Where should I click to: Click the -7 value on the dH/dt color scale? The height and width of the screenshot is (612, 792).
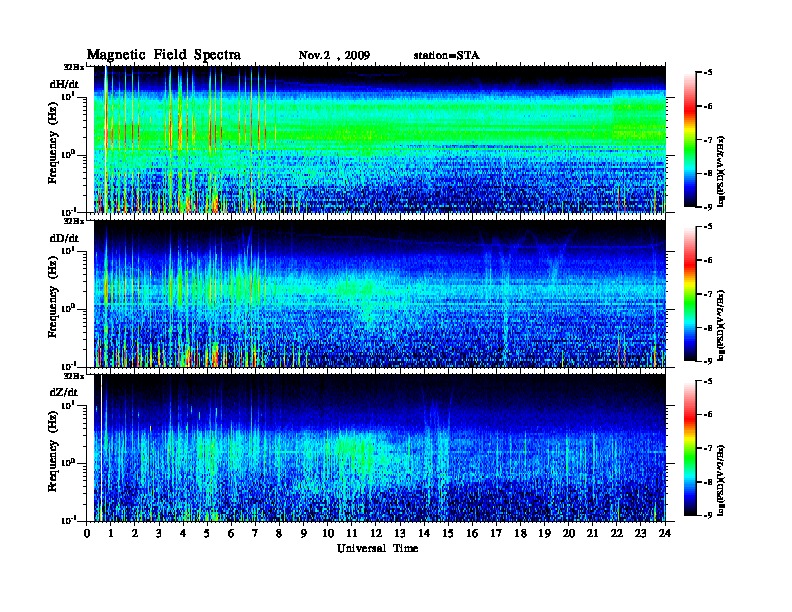click(708, 140)
